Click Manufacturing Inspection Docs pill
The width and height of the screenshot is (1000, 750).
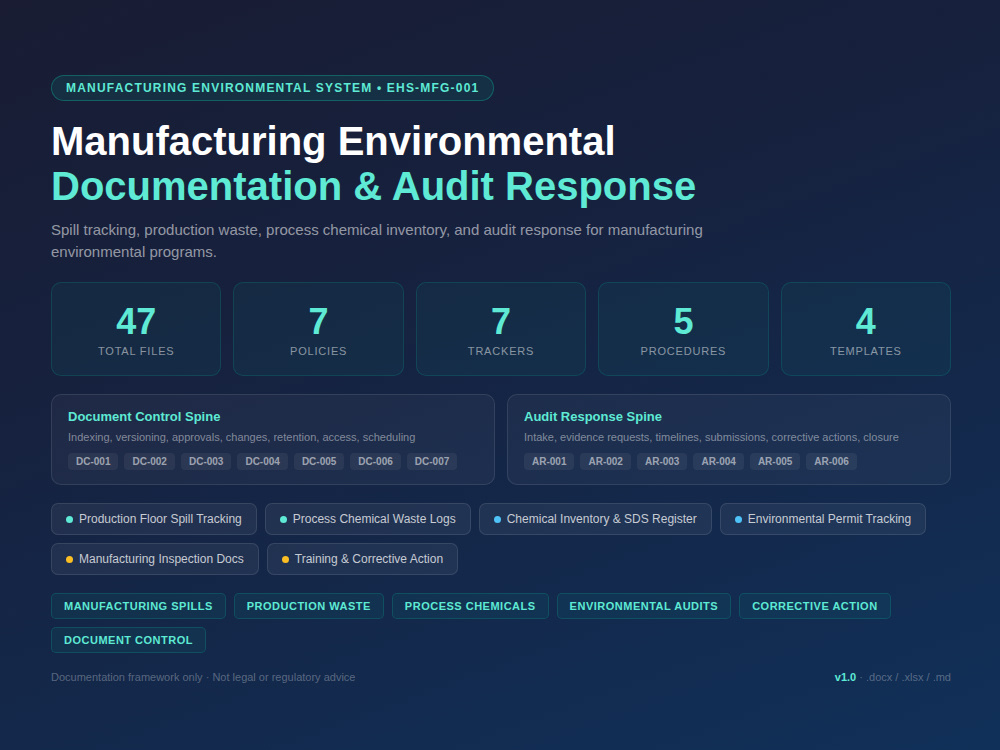pyautogui.click(x=155, y=559)
